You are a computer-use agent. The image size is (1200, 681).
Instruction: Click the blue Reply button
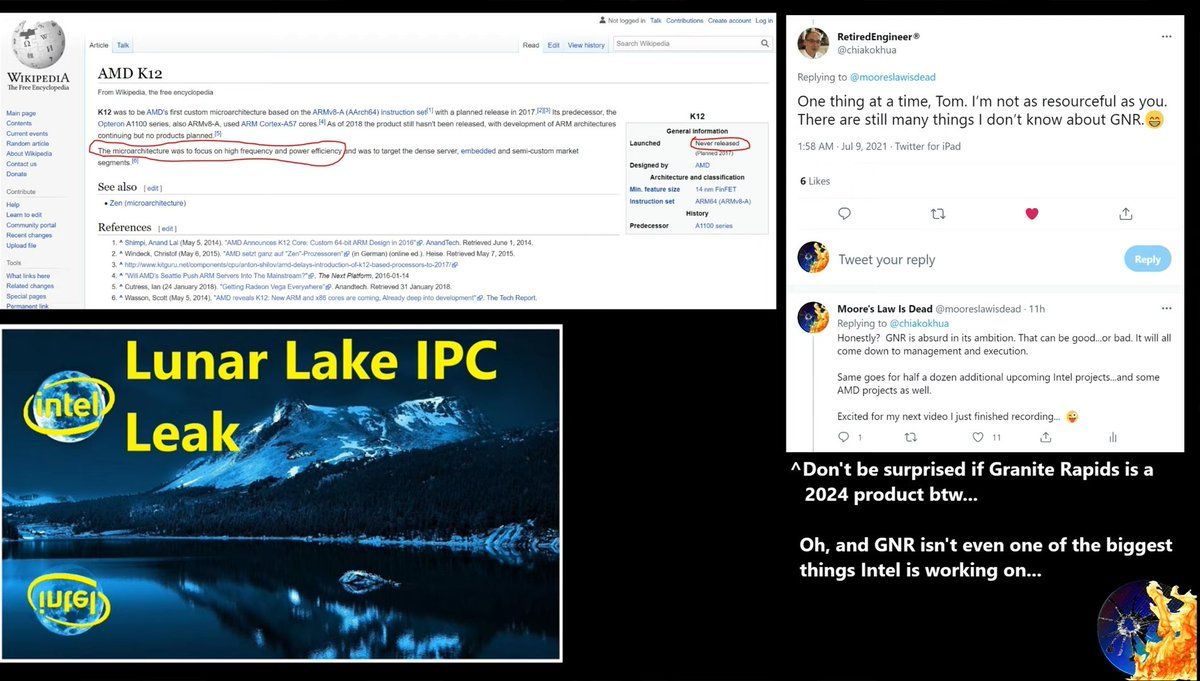click(x=1147, y=259)
